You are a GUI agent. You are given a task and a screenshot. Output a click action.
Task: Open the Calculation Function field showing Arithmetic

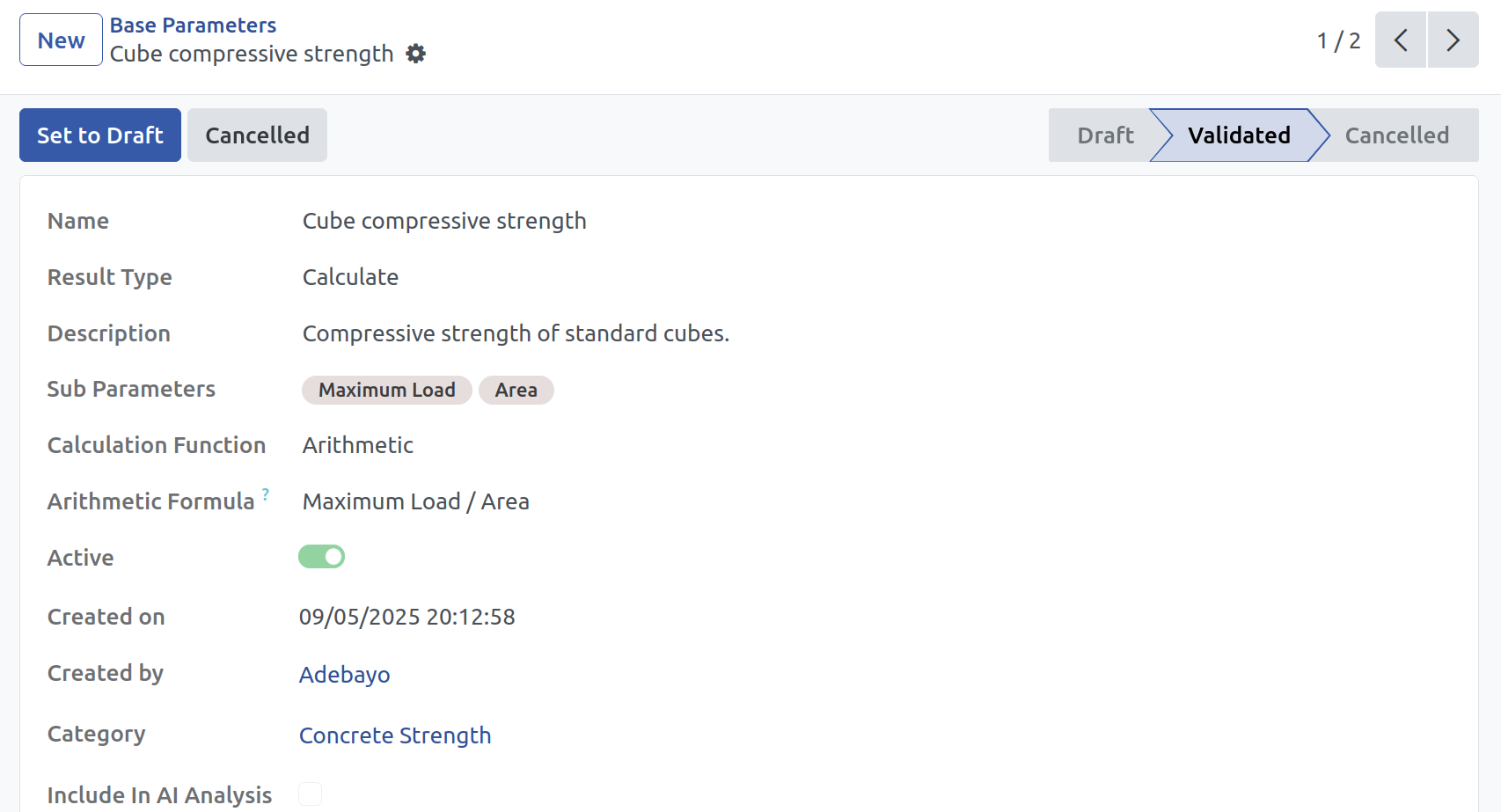click(x=358, y=445)
